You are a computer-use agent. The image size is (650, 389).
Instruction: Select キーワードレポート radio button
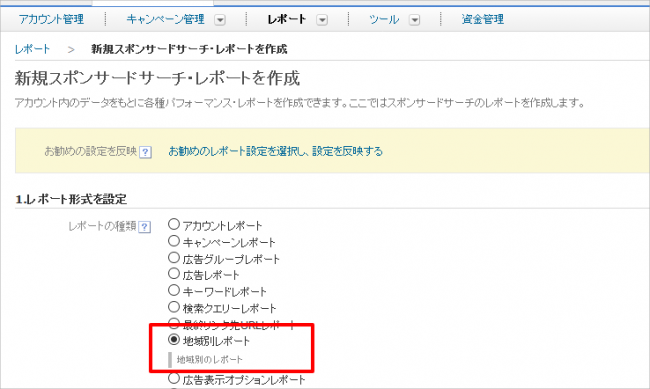pyautogui.click(x=174, y=290)
